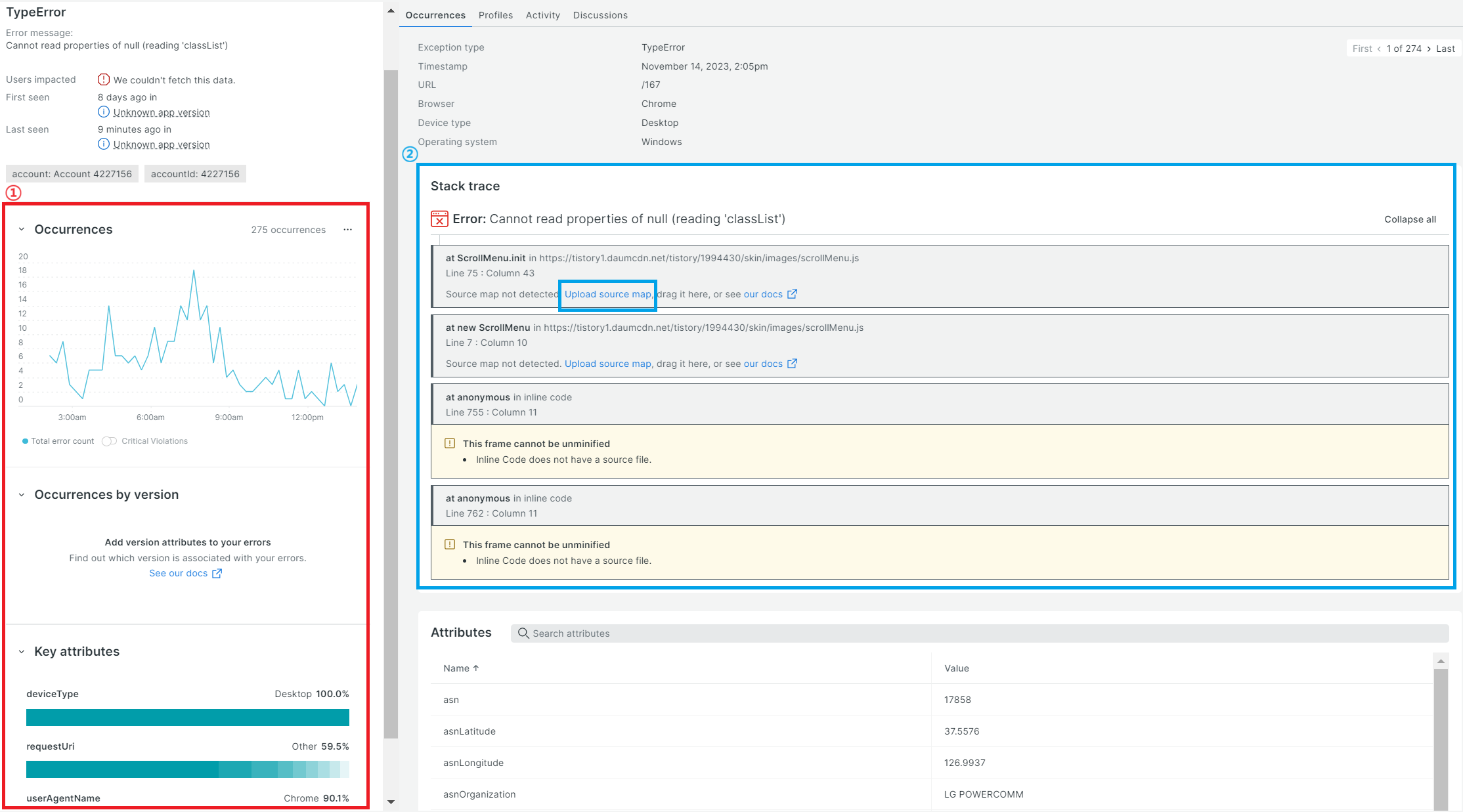Collapse the Key attributes section
The height and width of the screenshot is (812, 1463).
[x=22, y=652]
